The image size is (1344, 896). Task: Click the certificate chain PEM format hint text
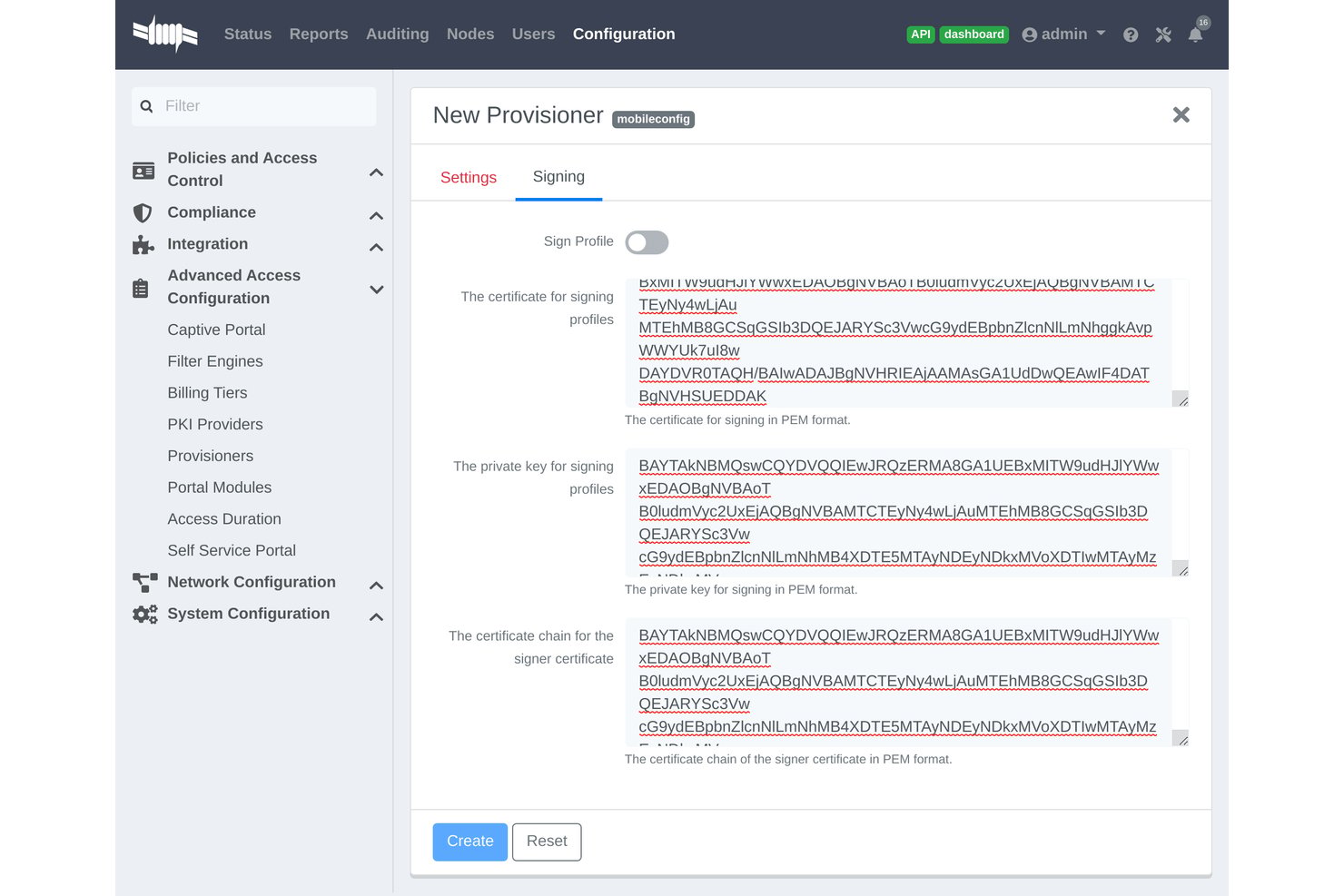point(788,760)
